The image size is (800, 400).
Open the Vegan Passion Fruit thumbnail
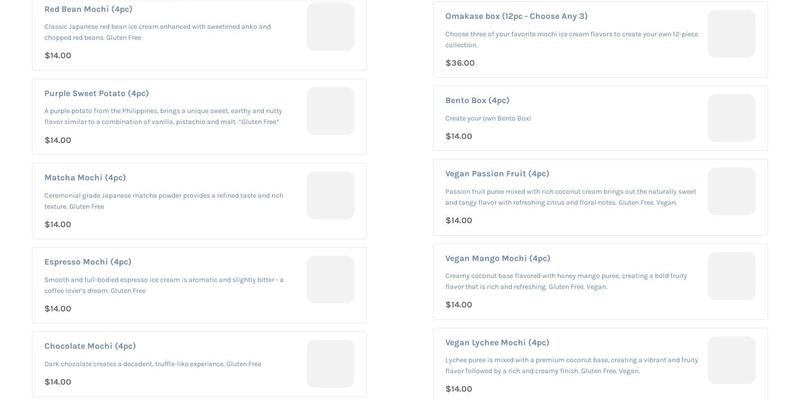click(x=731, y=191)
